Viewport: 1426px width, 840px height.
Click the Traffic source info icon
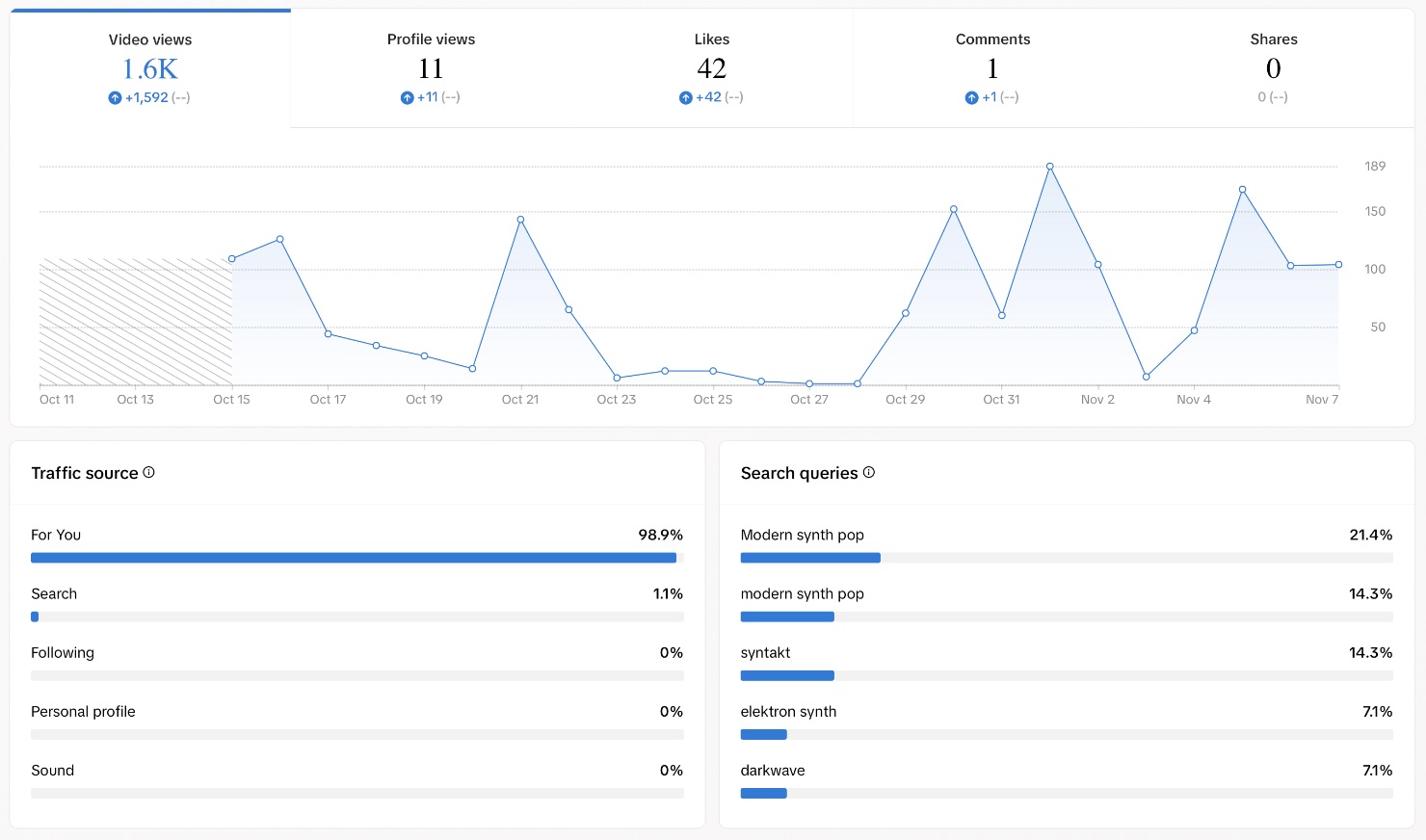148,472
